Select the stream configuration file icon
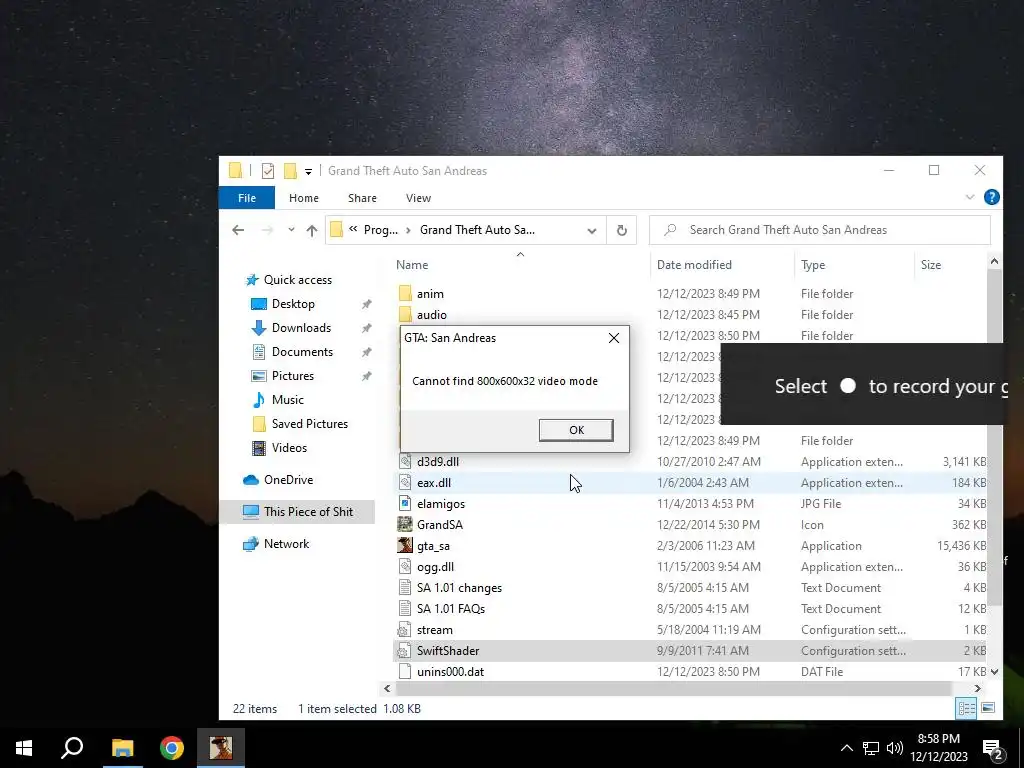Viewport: 1024px width, 768px height. (405, 630)
